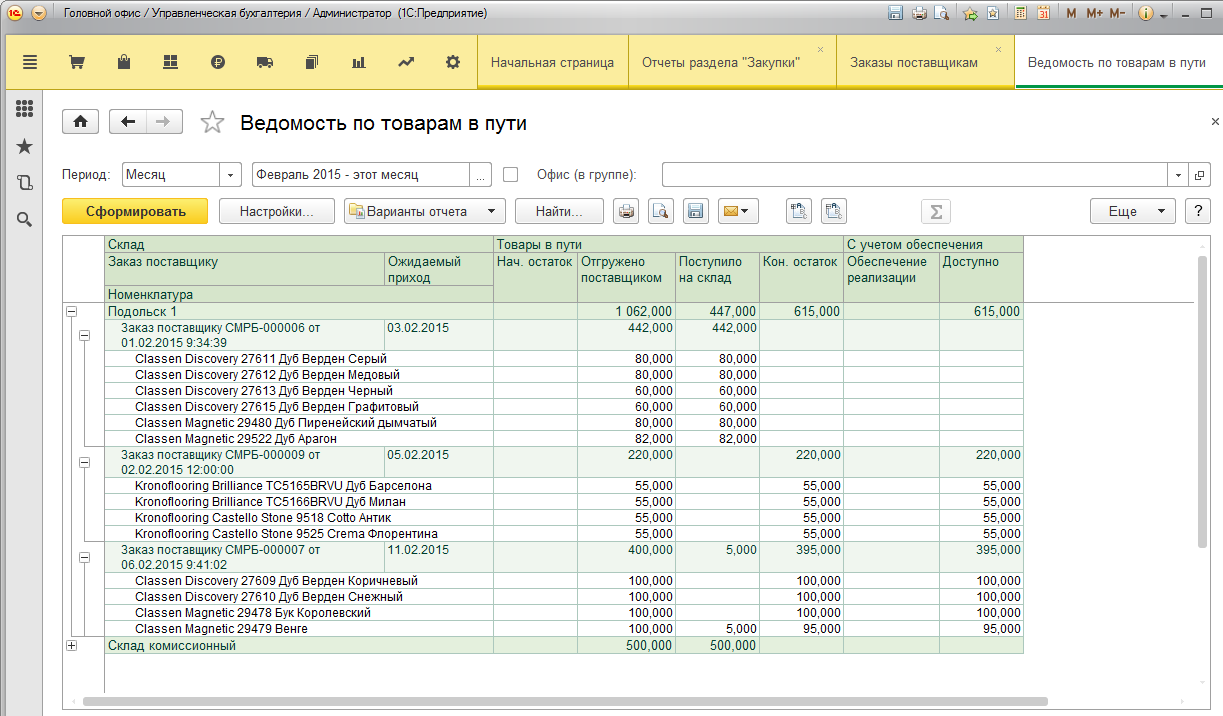
Task: Select row Kronoflooring Castello Stone 9518 Cotto Антик
Action: click(x=564, y=518)
